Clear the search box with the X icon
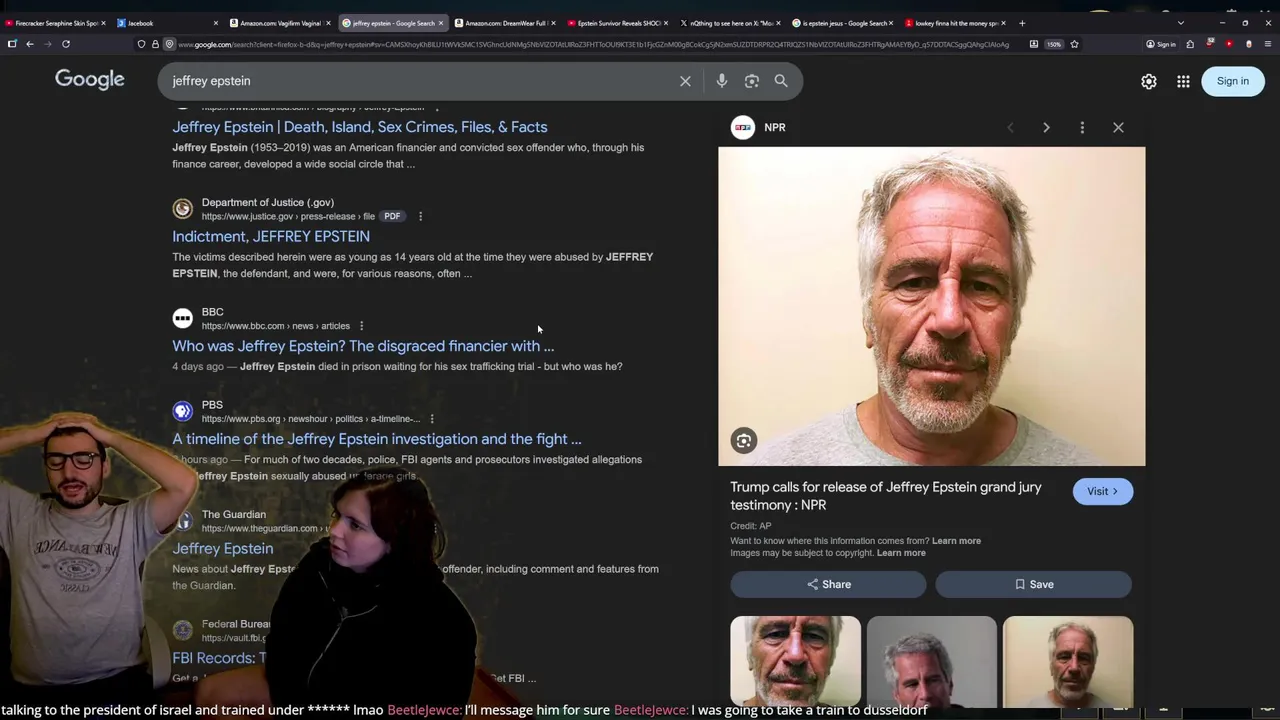The image size is (1280, 720). (685, 81)
